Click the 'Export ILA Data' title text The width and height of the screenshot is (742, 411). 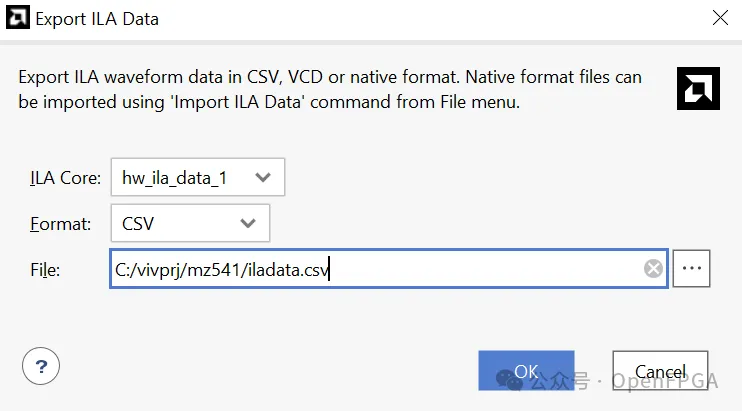coord(97,18)
